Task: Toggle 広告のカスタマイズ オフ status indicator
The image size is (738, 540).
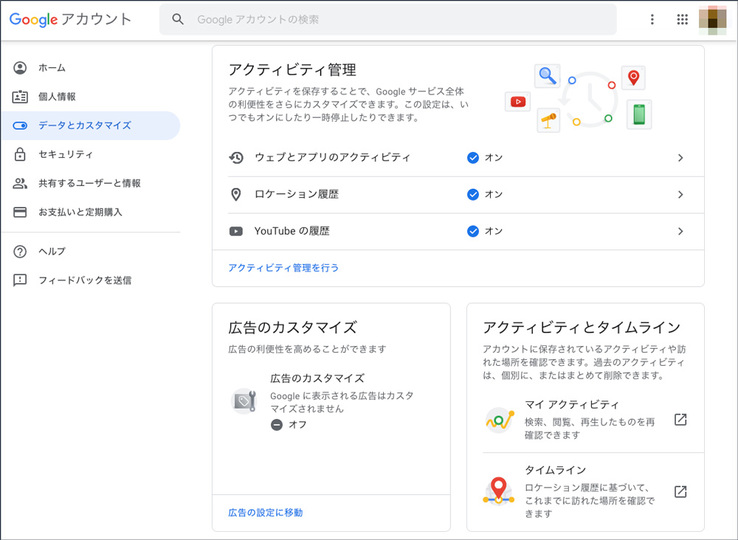Action: click(277, 425)
